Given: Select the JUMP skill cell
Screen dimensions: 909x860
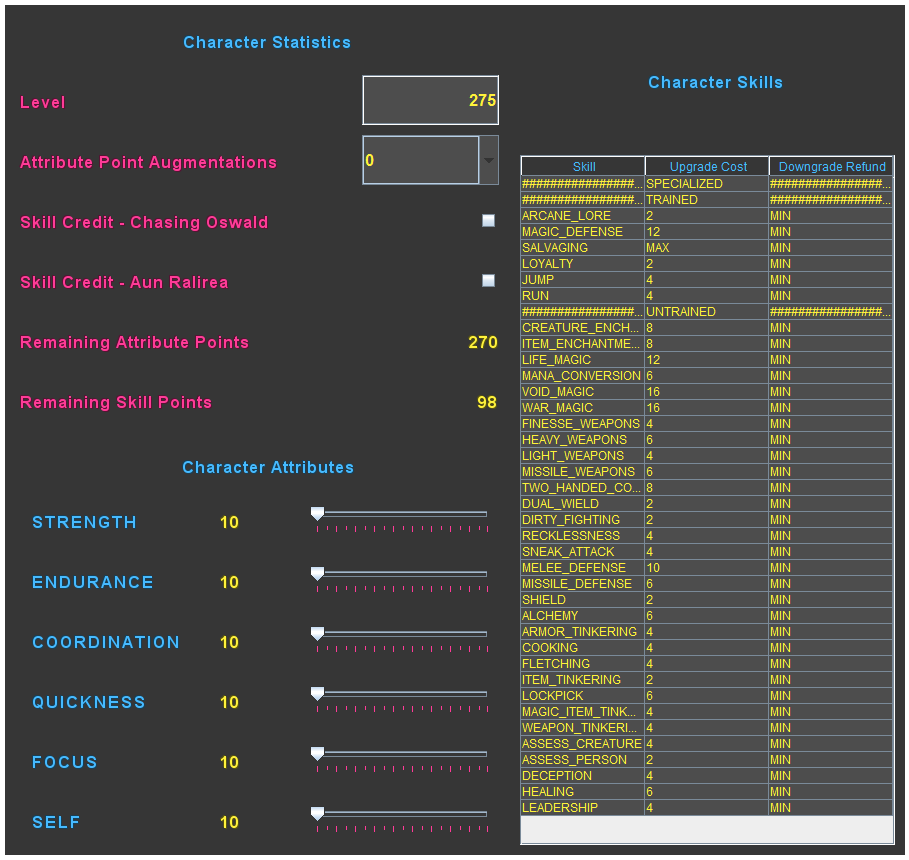Looking at the screenshot, I should tap(583, 280).
